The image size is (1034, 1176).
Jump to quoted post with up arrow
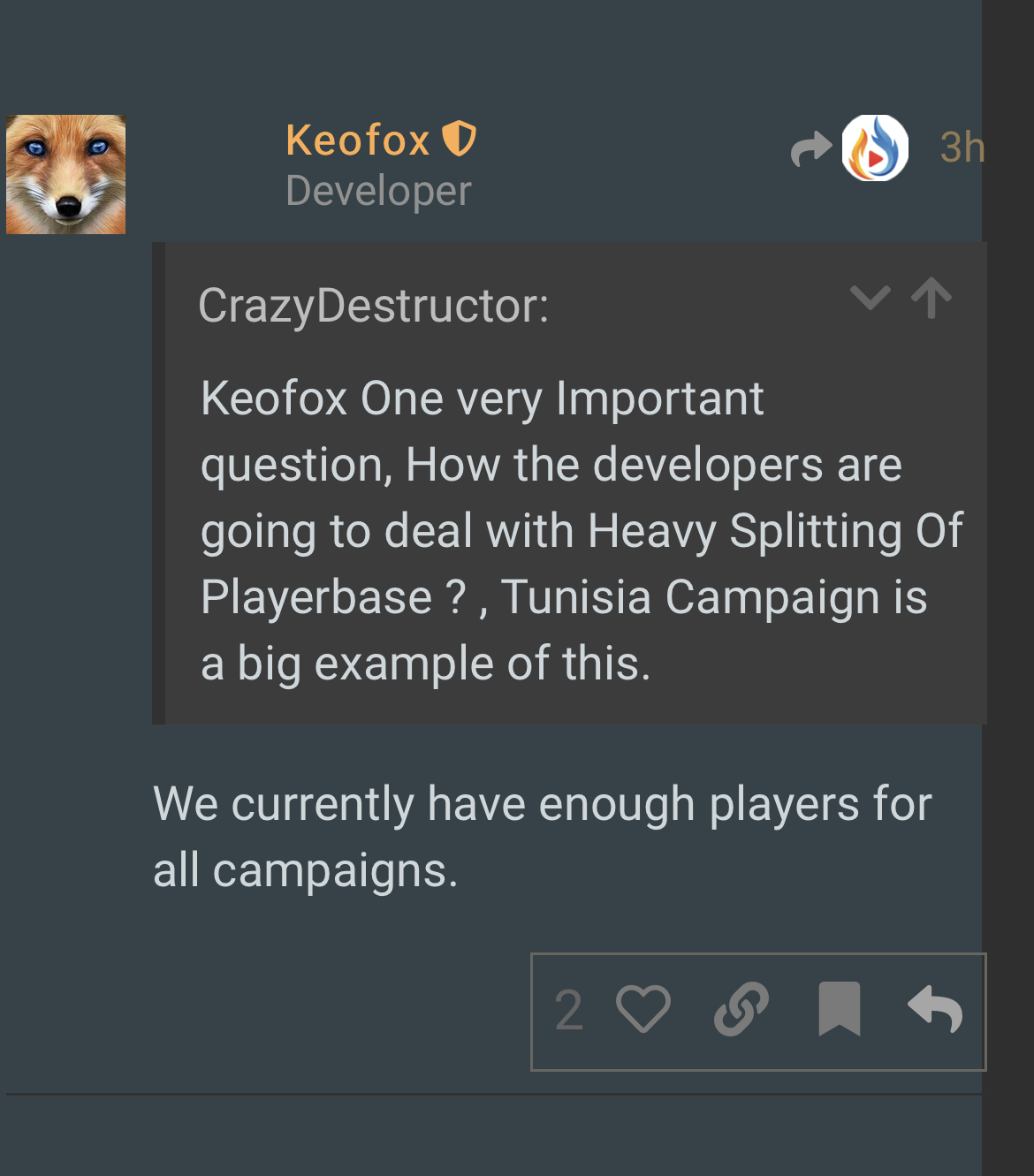[x=931, y=298]
